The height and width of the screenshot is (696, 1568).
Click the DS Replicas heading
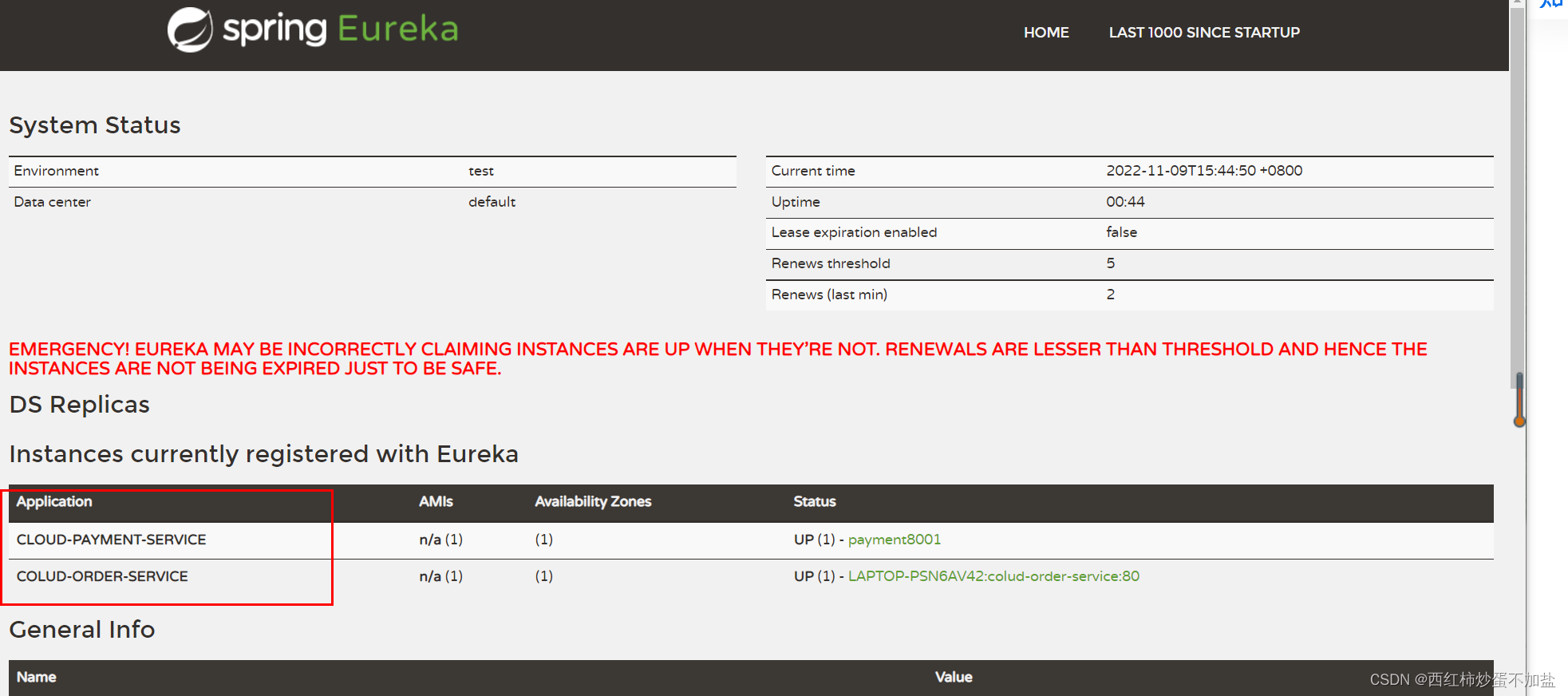click(x=79, y=405)
